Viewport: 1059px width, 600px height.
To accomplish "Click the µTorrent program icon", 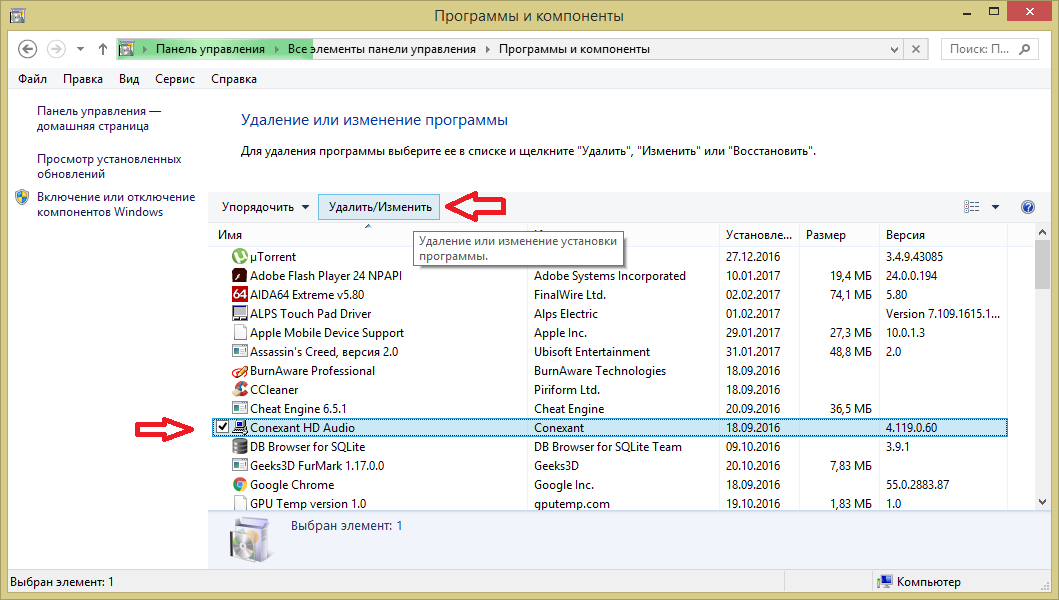I will point(240,257).
